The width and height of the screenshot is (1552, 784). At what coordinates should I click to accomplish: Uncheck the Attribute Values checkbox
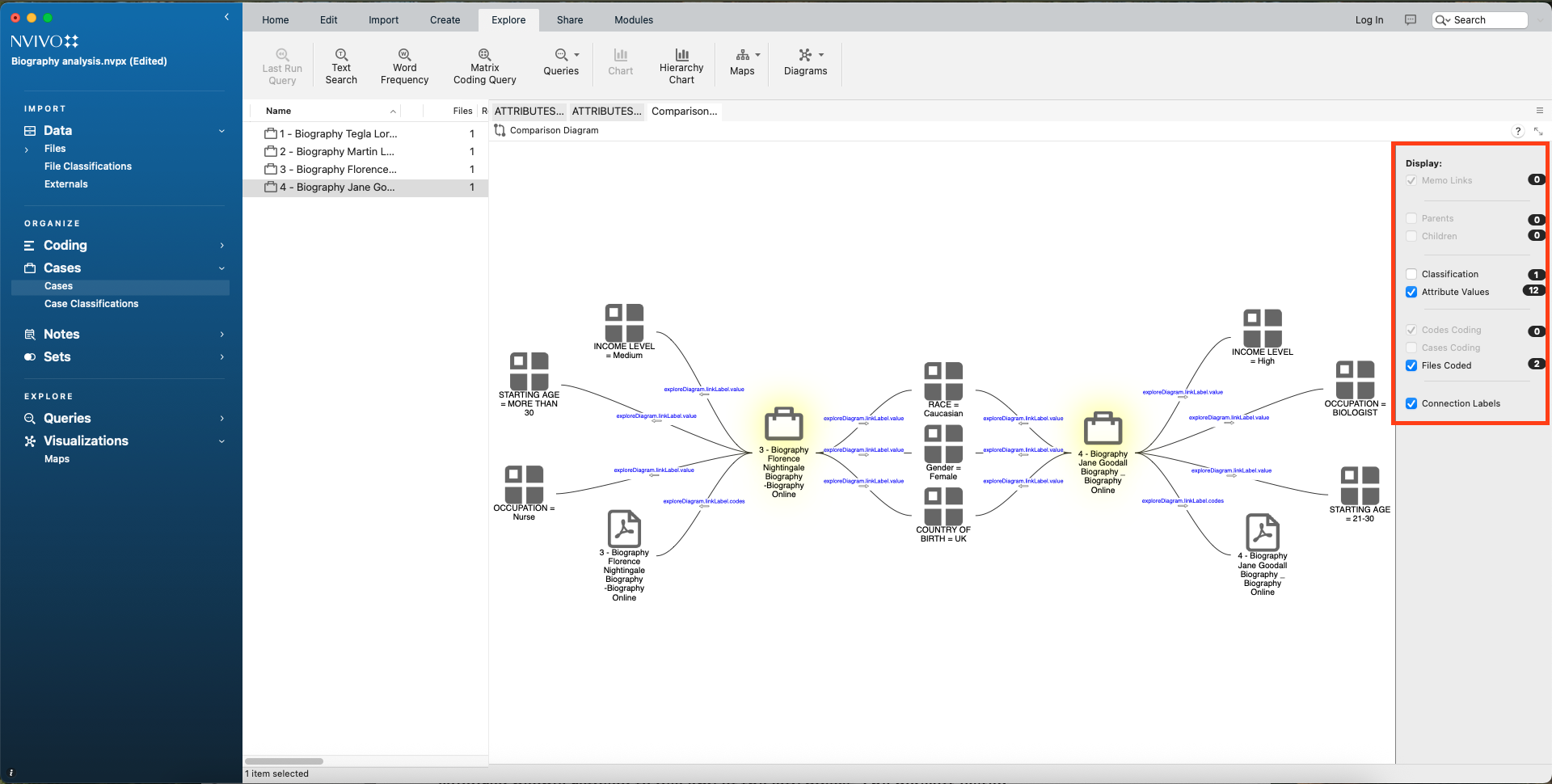coord(1411,293)
